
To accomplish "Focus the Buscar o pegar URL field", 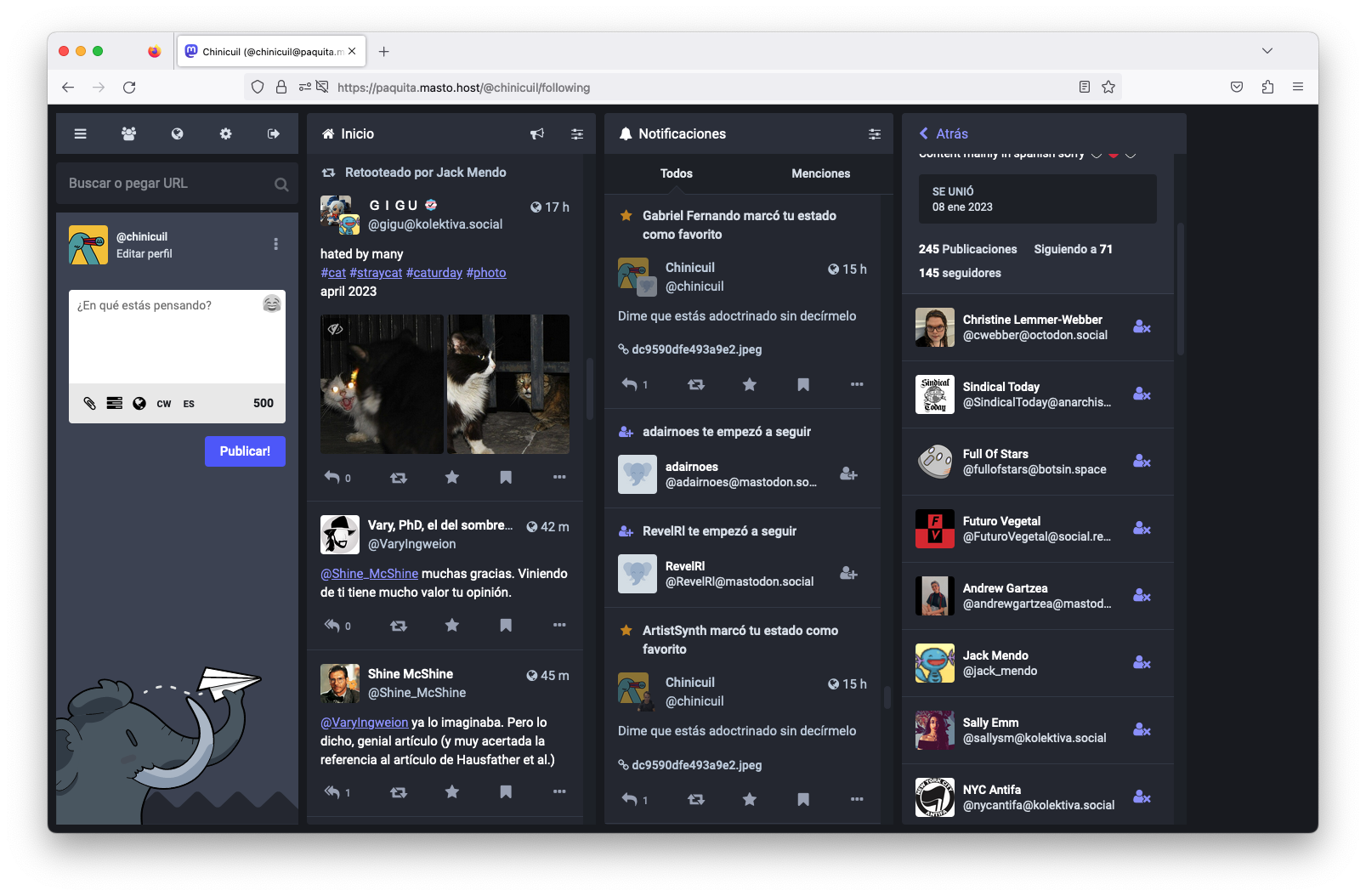I will click(x=177, y=184).
